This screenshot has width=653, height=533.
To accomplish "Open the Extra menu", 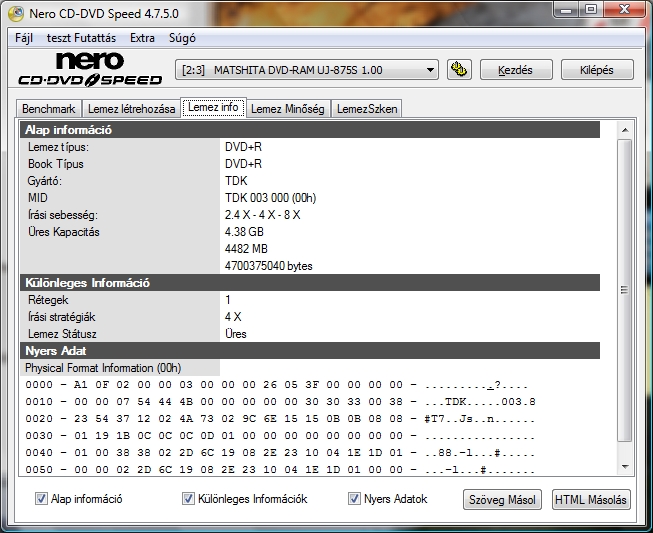I will click(142, 38).
